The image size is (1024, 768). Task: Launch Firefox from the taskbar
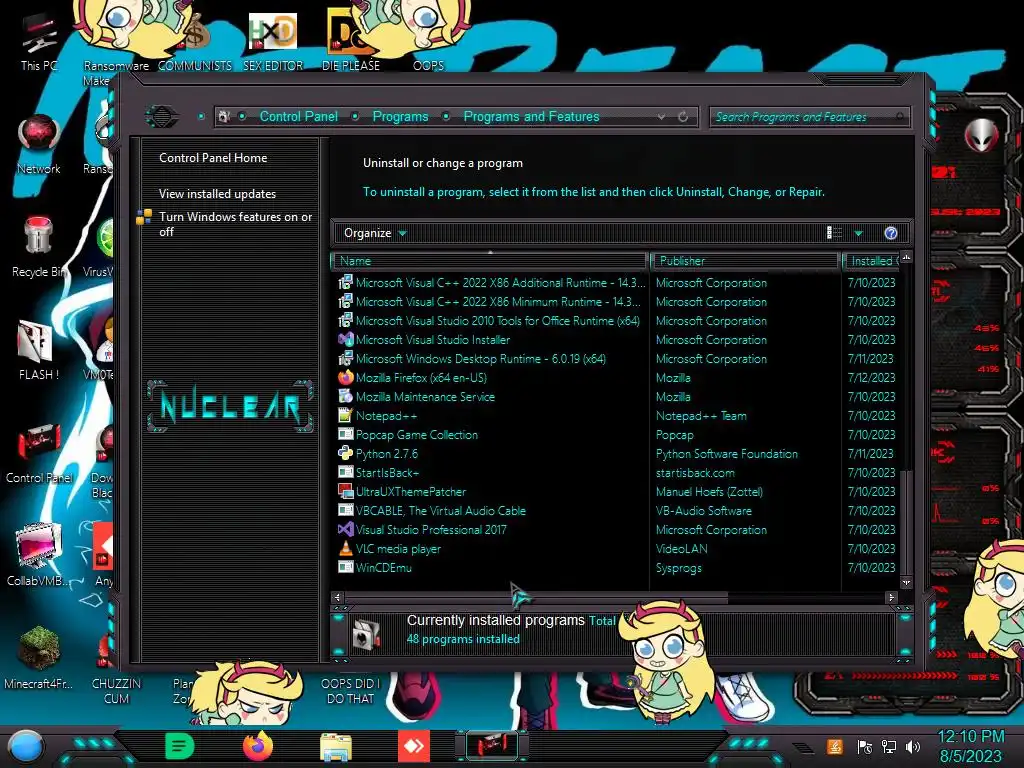(x=258, y=746)
